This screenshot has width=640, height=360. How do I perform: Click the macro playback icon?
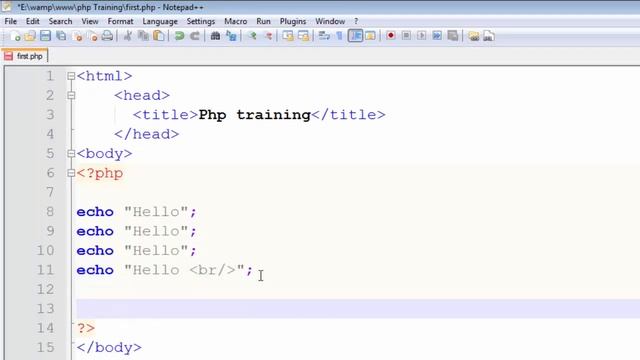pos(422,36)
